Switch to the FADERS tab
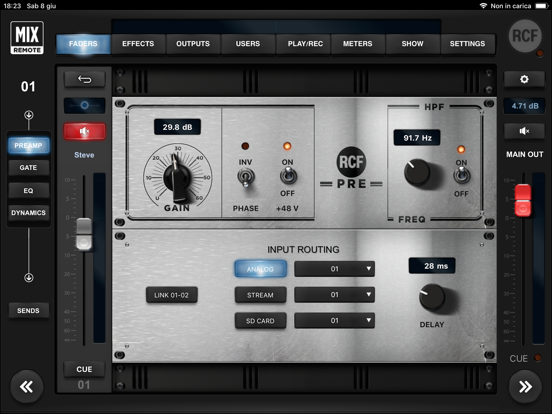Screen dimensions: 552x414 point(83,44)
